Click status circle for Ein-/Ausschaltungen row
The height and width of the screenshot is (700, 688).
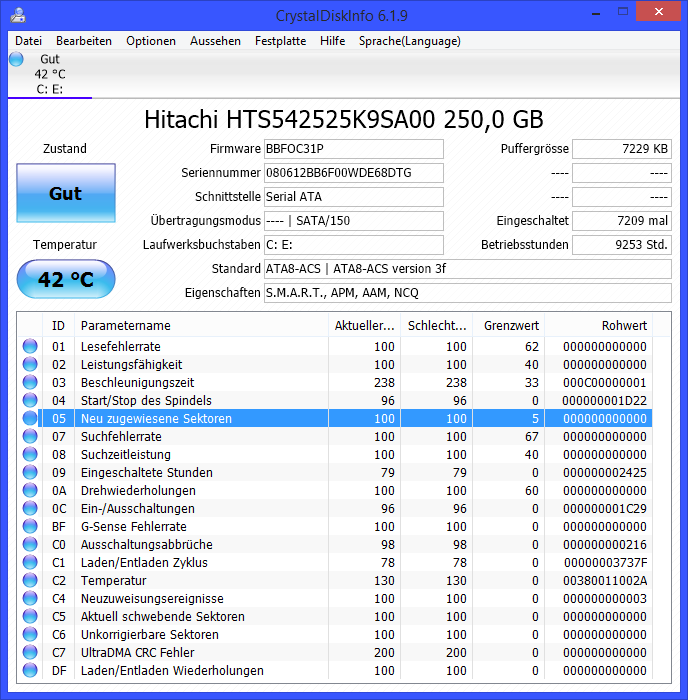pyautogui.click(x=30, y=508)
